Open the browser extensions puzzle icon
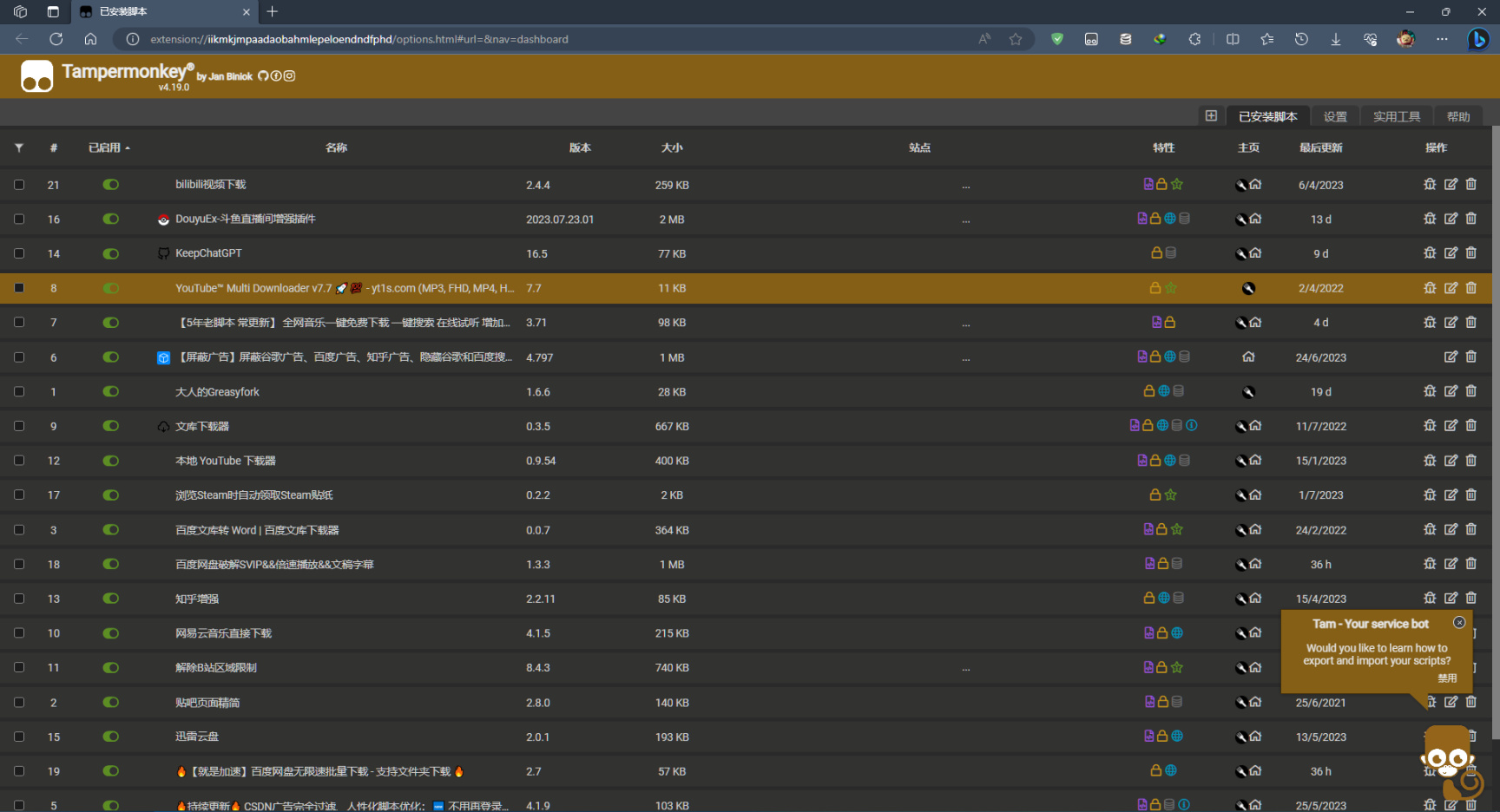Viewport: 1500px width, 812px height. pos(1194,39)
